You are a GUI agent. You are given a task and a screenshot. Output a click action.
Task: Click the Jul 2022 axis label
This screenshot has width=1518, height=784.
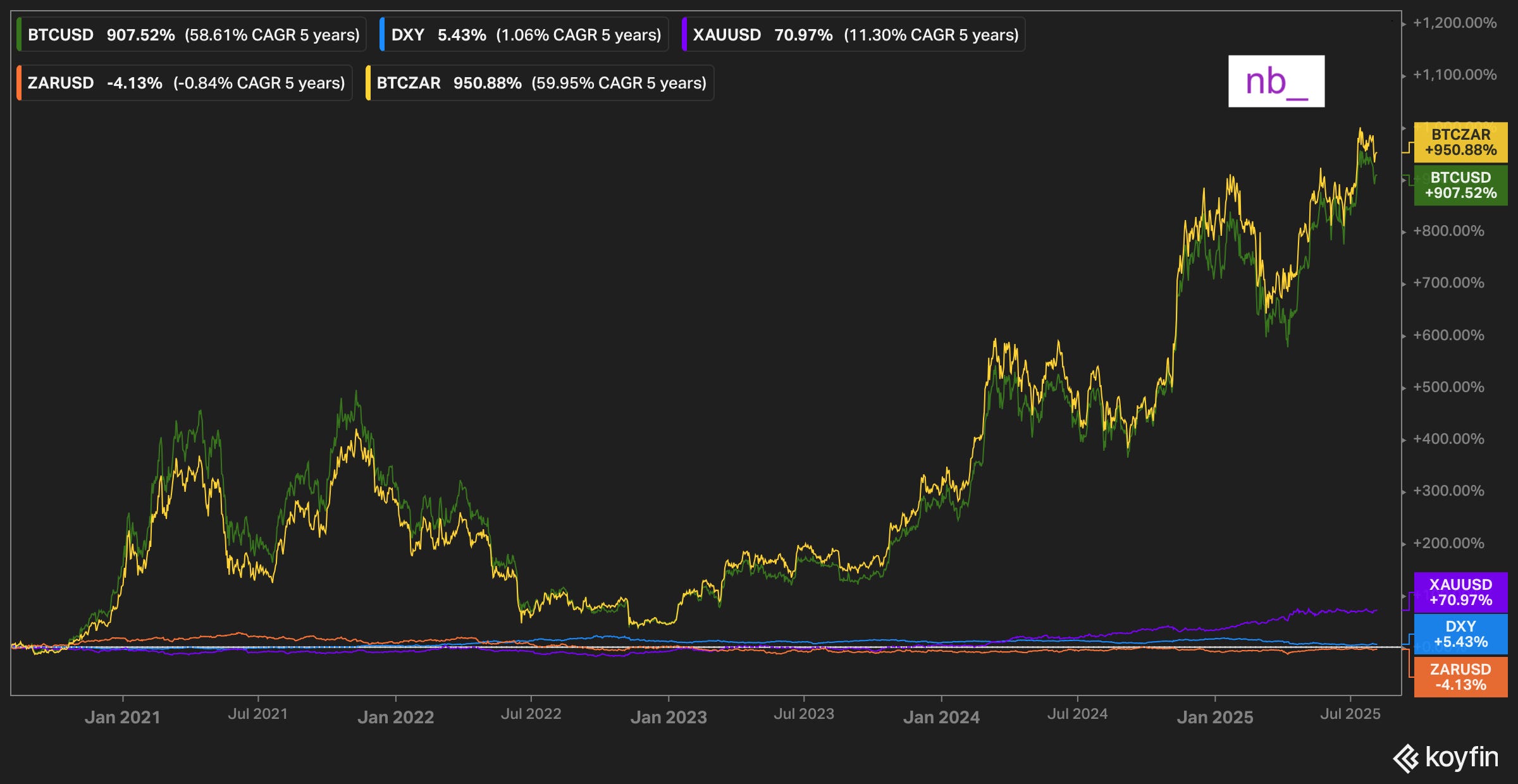click(531, 714)
